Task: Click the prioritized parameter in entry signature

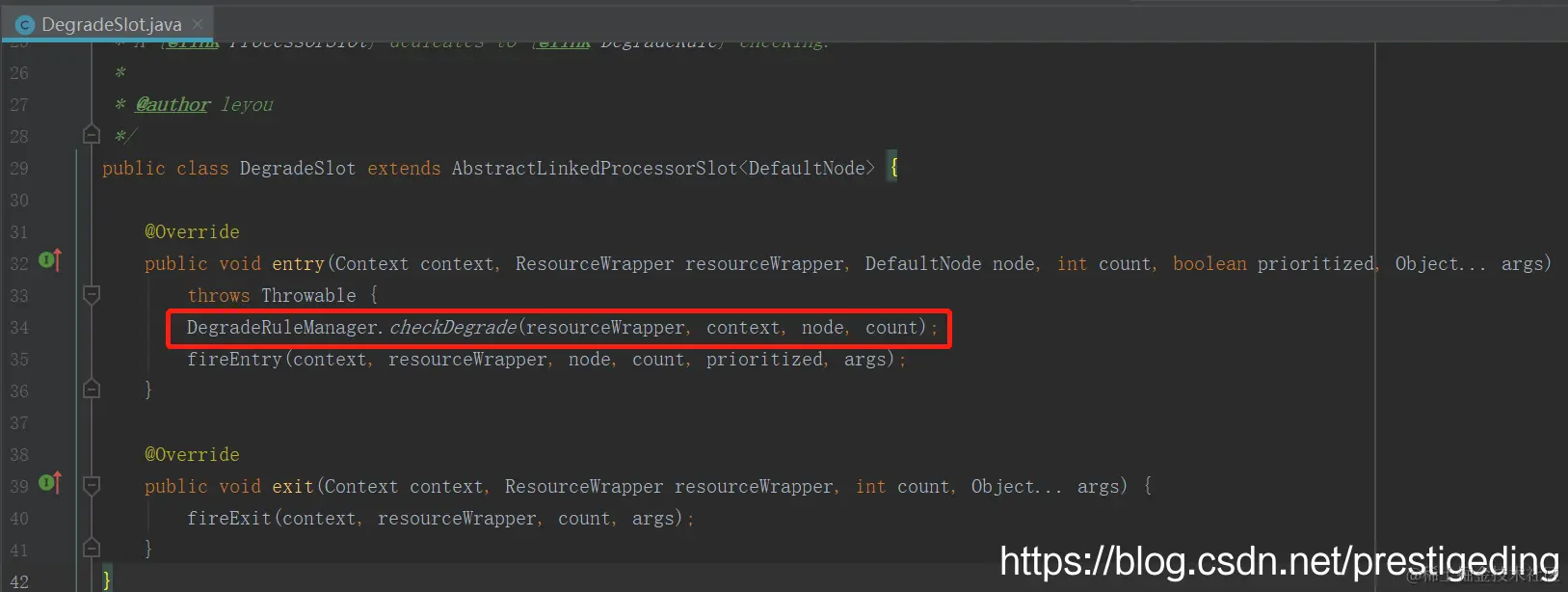Action: pos(1316,263)
